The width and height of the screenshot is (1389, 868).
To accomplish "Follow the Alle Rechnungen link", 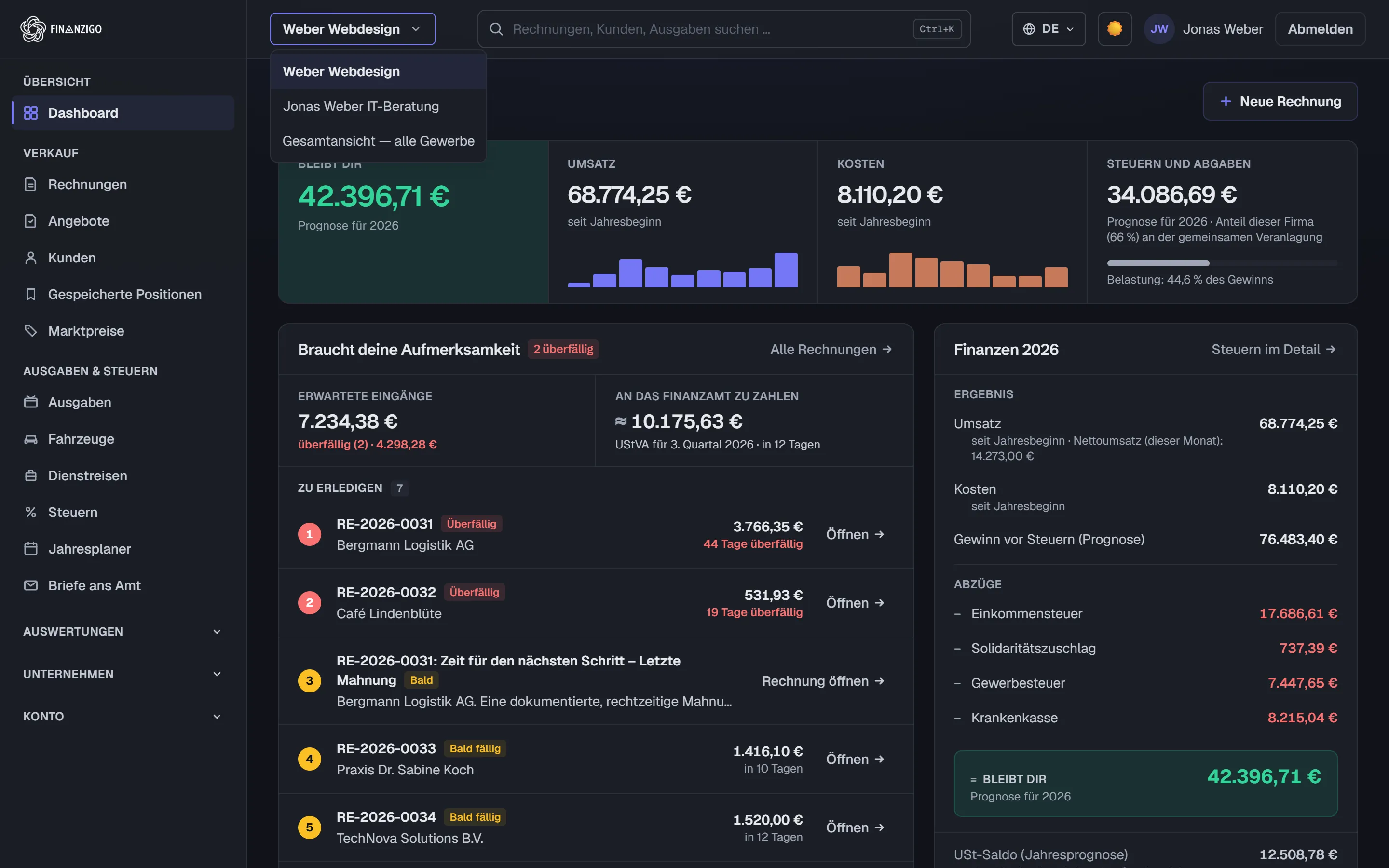I will 831,349.
